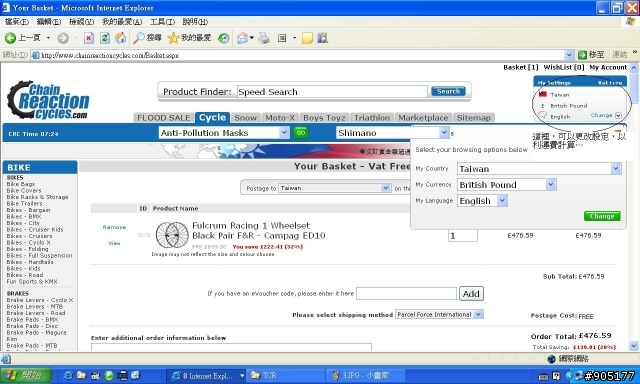Open the Favorites star toolbar button
The width and height of the screenshot is (640, 384).
[x=189, y=38]
